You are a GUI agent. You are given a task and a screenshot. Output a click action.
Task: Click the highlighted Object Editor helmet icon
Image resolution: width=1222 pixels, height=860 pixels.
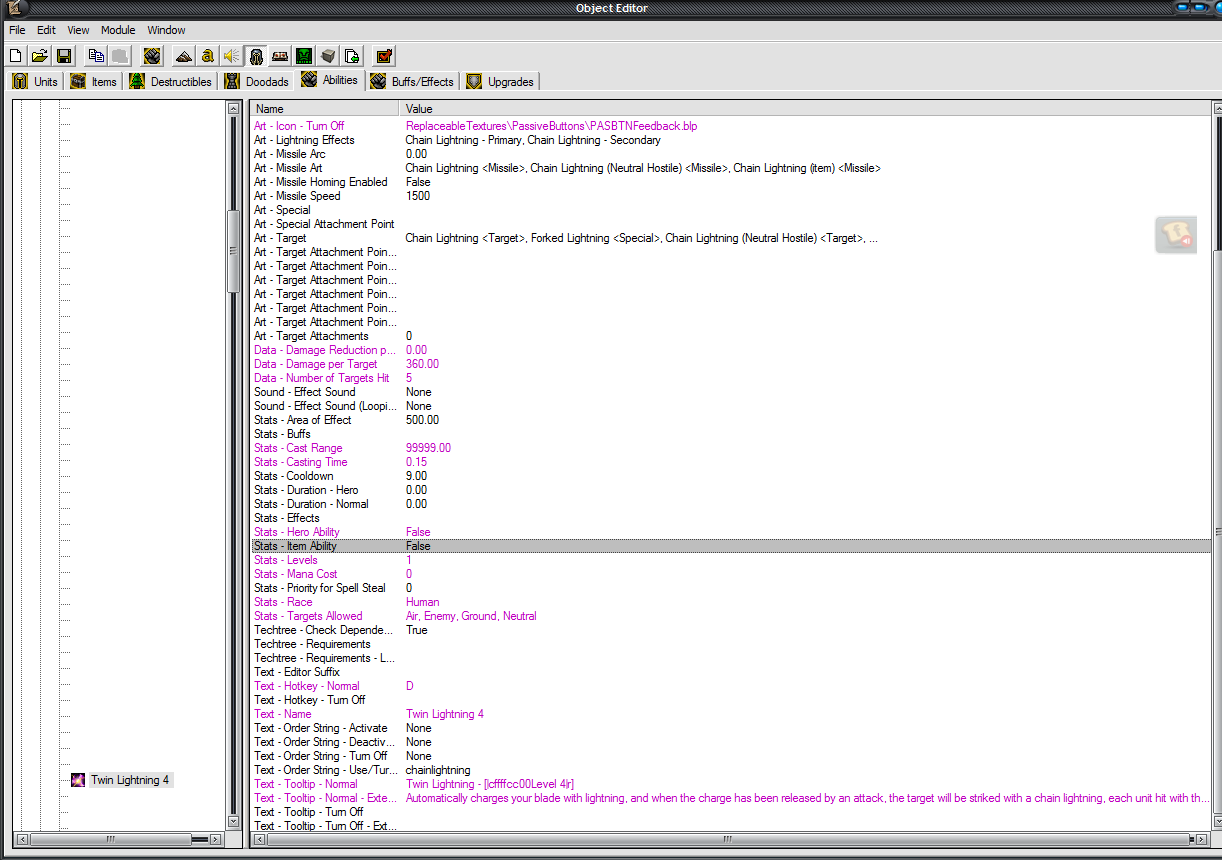[256, 56]
